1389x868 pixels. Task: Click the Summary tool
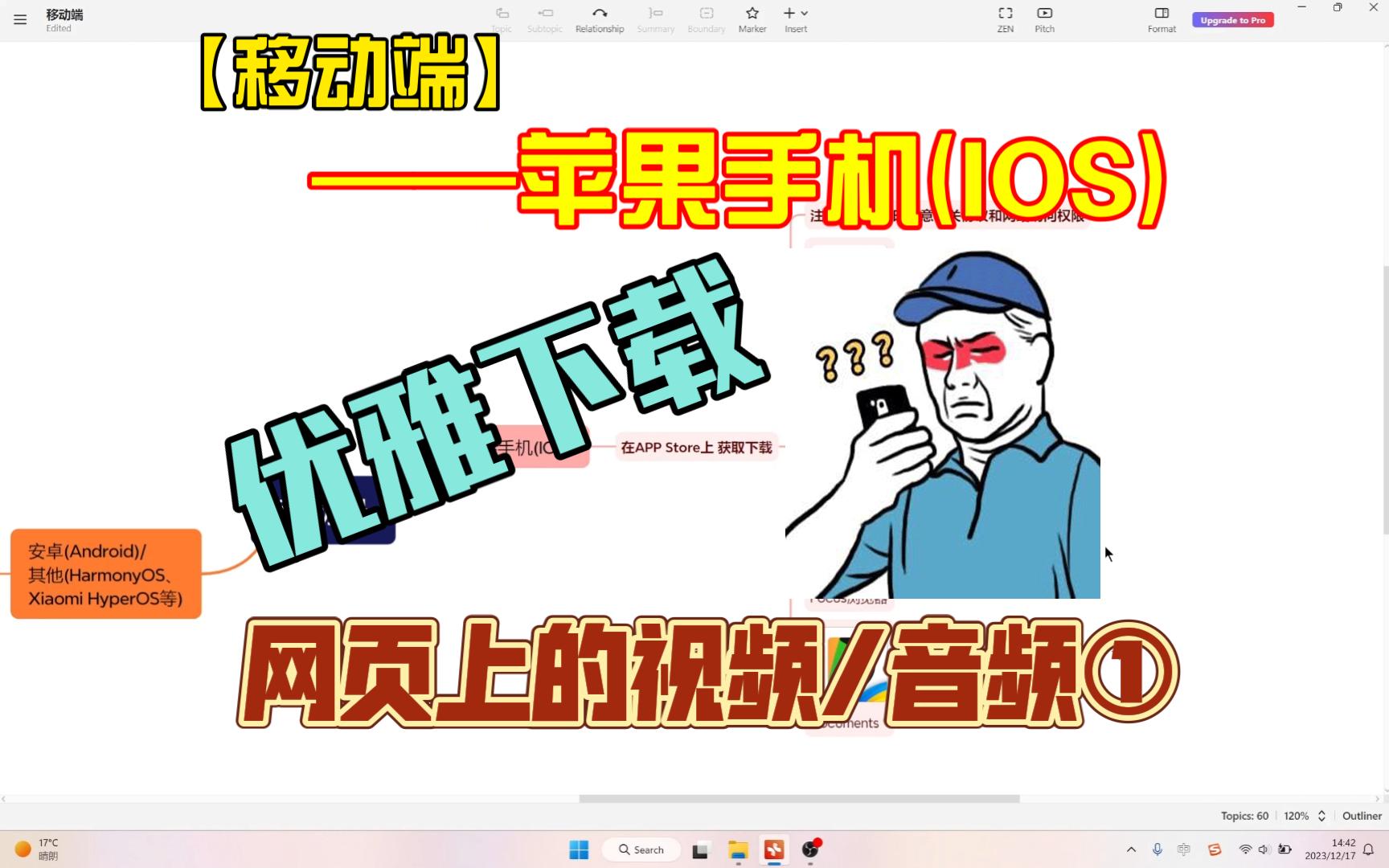pyautogui.click(x=656, y=20)
